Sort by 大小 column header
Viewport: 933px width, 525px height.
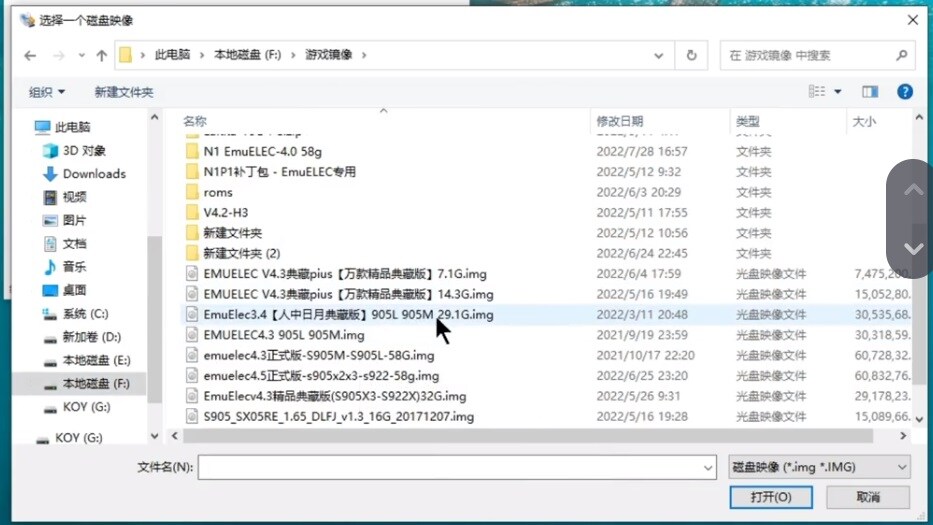[863, 121]
